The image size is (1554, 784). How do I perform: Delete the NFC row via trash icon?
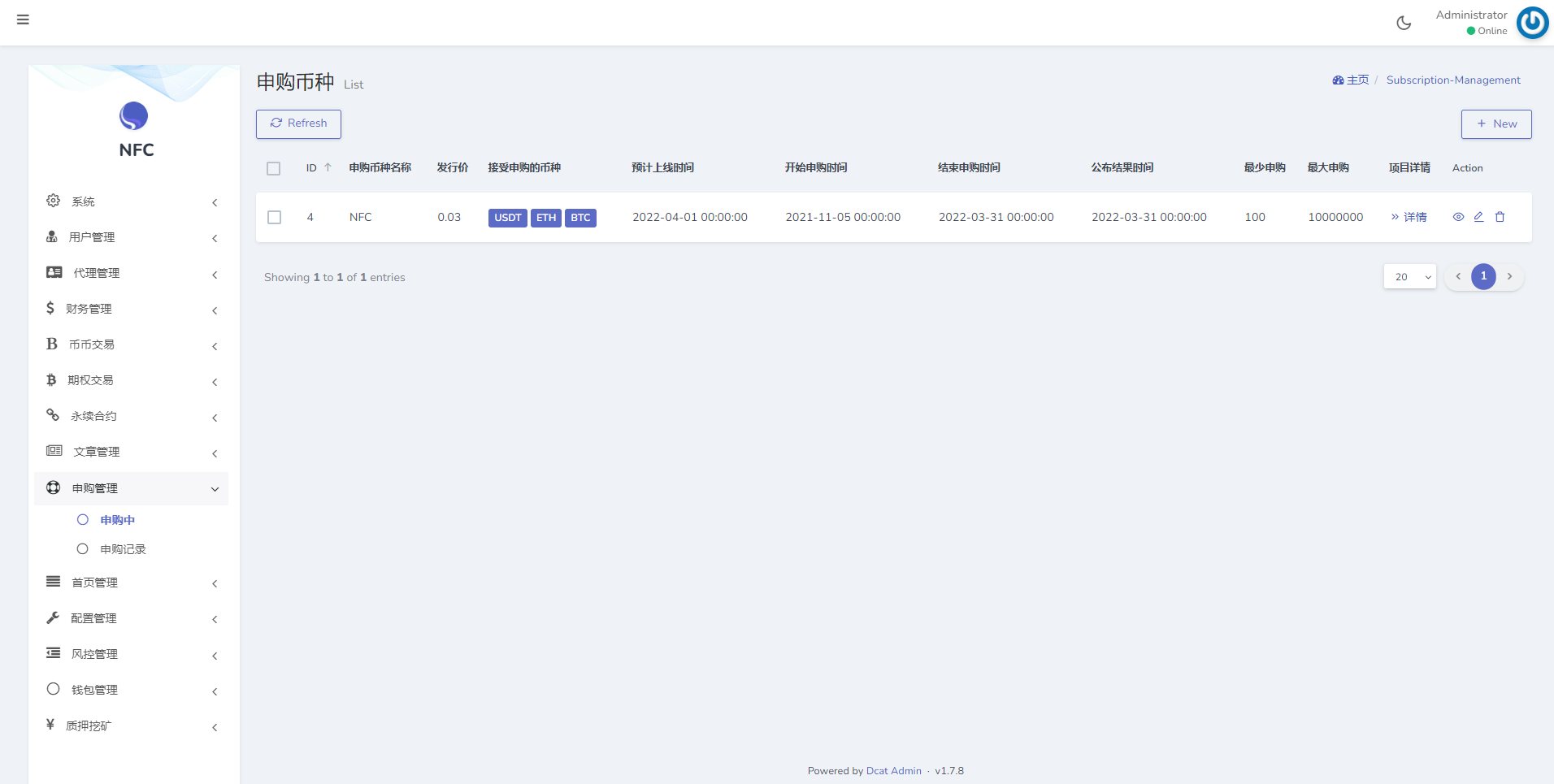coord(1500,217)
